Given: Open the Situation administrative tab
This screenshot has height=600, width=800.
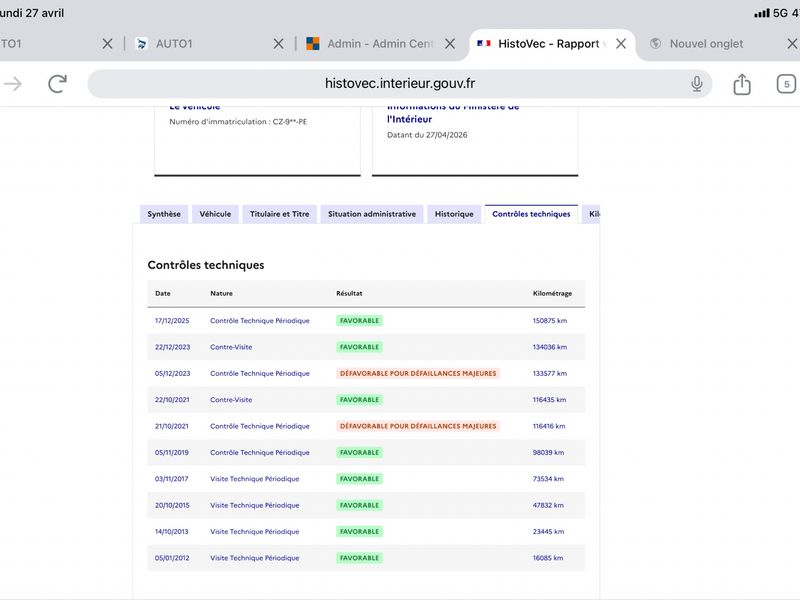Looking at the screenshot, I should point(372,214).
